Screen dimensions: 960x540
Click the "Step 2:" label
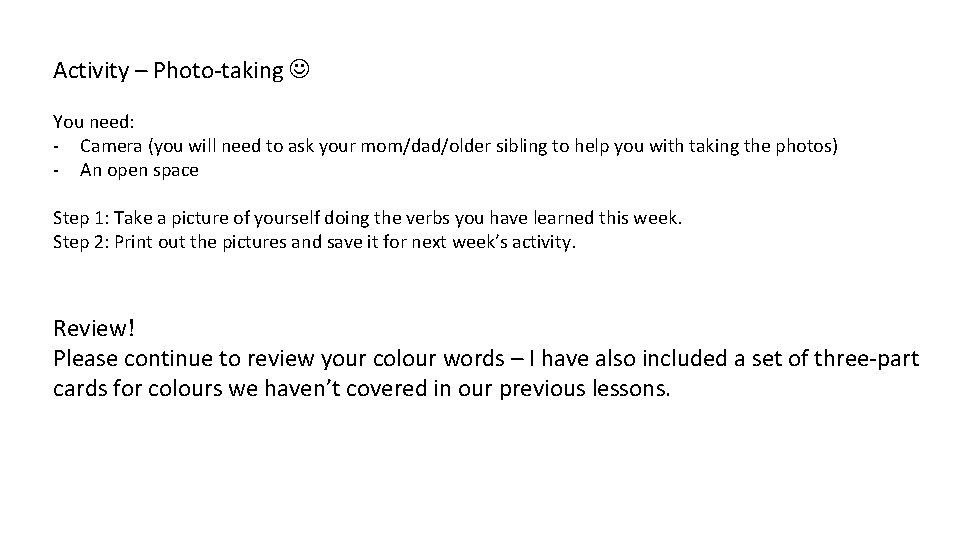click(82, 242)
